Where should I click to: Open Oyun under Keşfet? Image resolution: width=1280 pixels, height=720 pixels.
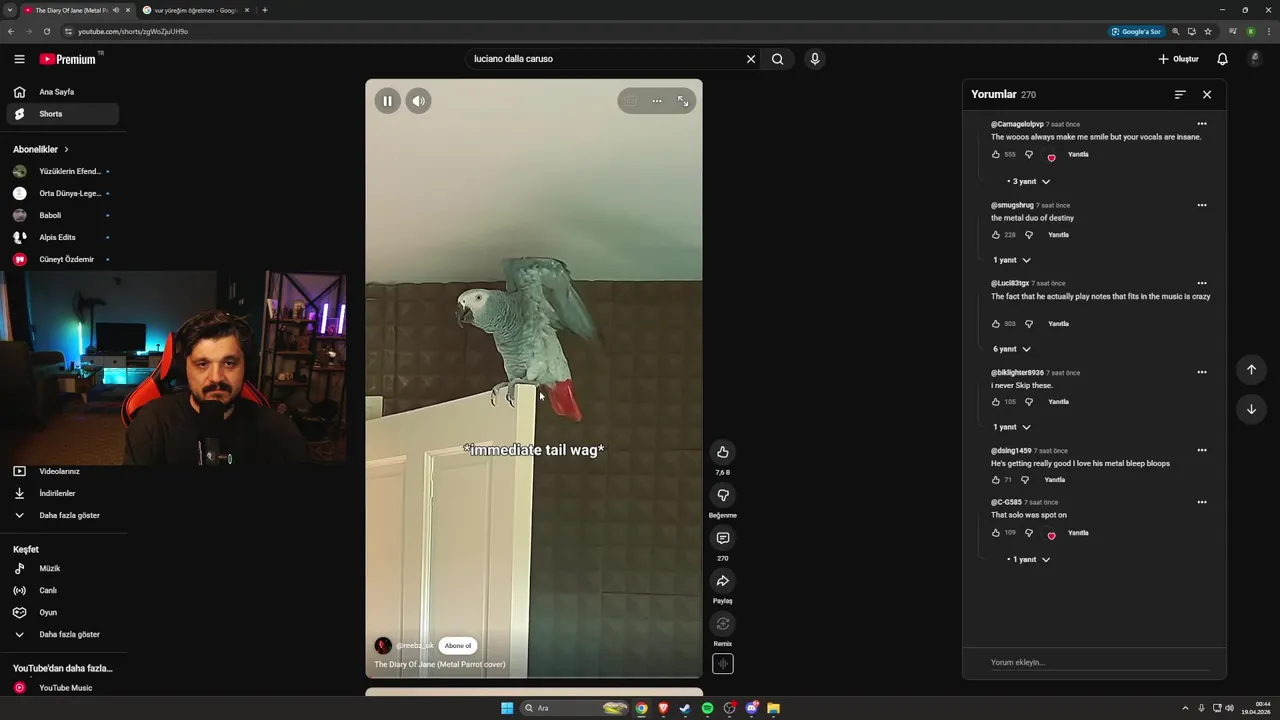point(62,612)
